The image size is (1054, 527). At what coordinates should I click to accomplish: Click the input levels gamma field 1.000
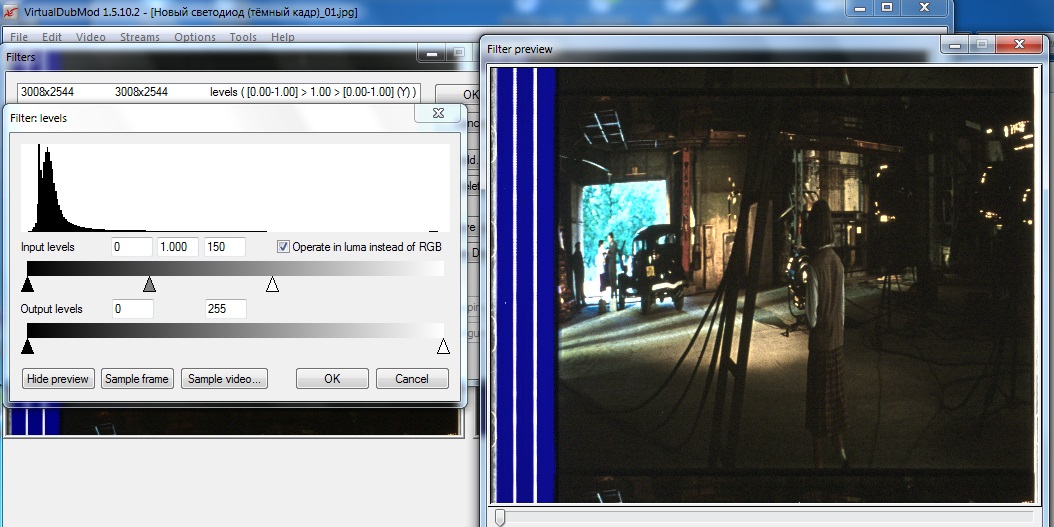coord(178,247)
